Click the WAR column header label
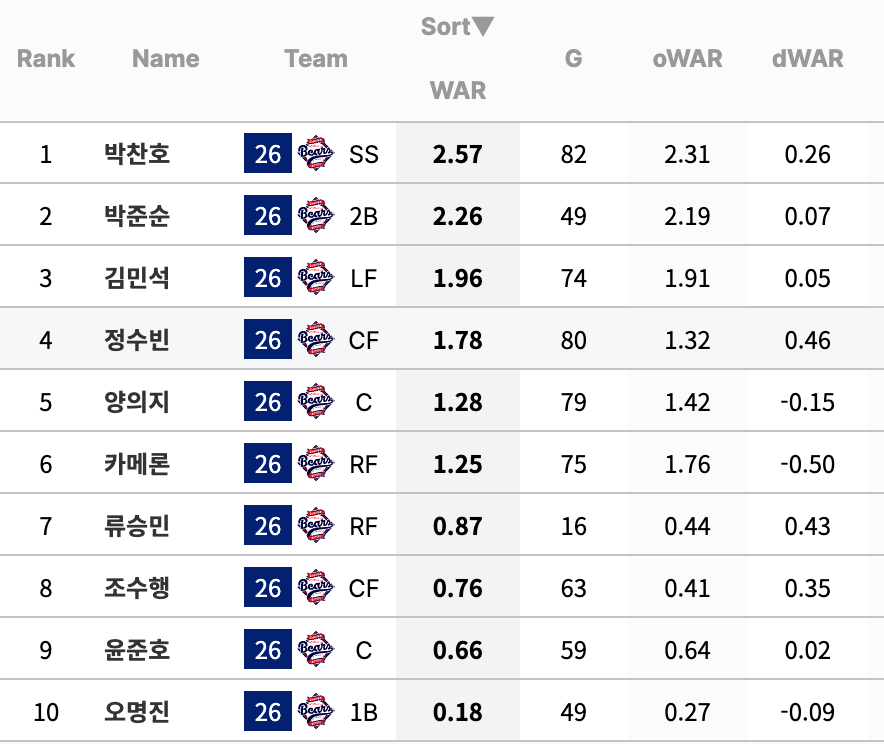The image size is (884, 744). [458, 90]
